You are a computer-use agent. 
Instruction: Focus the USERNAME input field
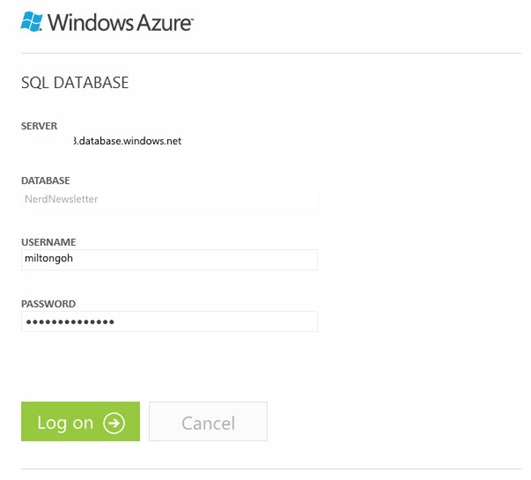169,259
